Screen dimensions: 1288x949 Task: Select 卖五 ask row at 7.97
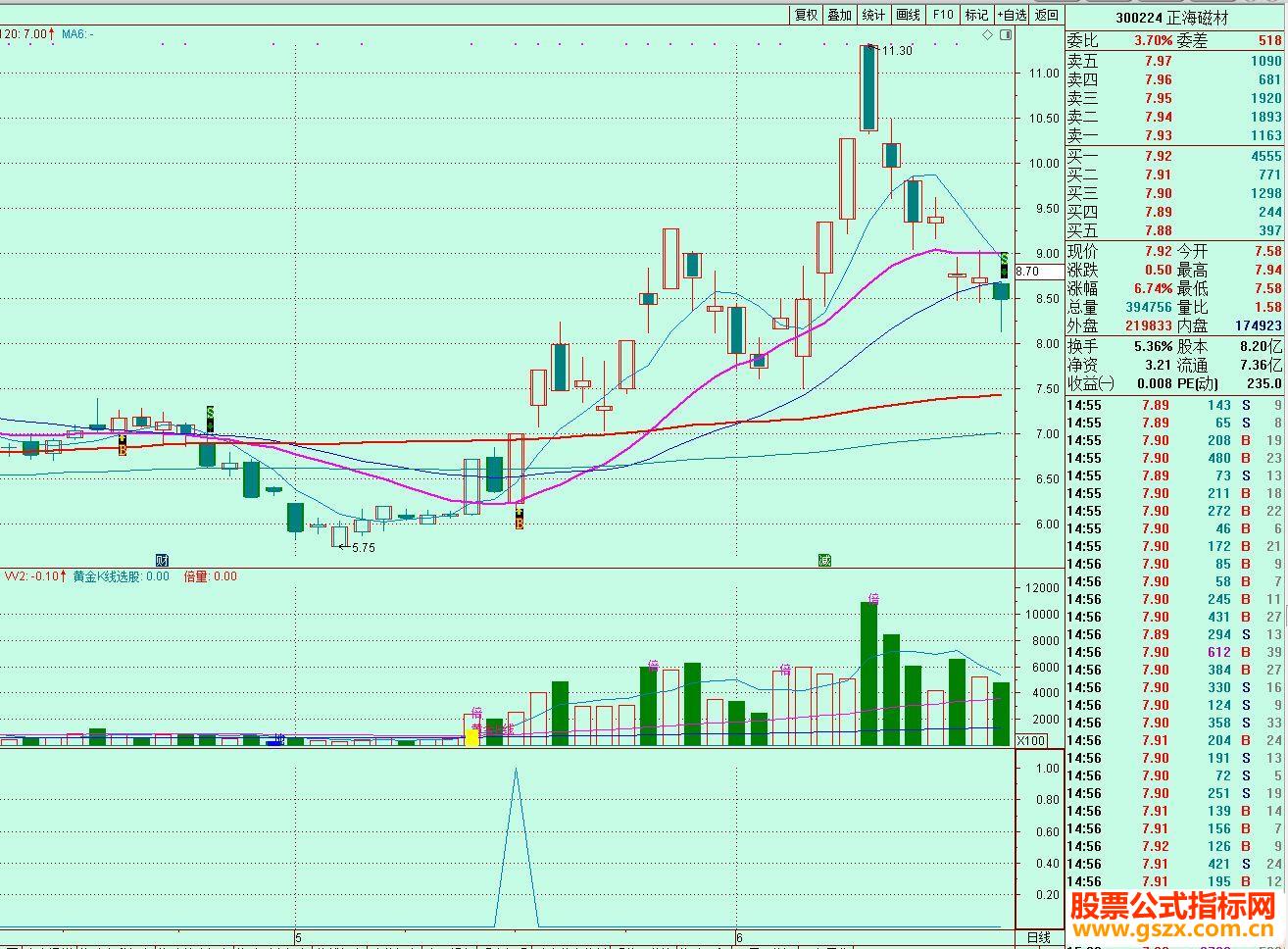[x=1175, y=61]
